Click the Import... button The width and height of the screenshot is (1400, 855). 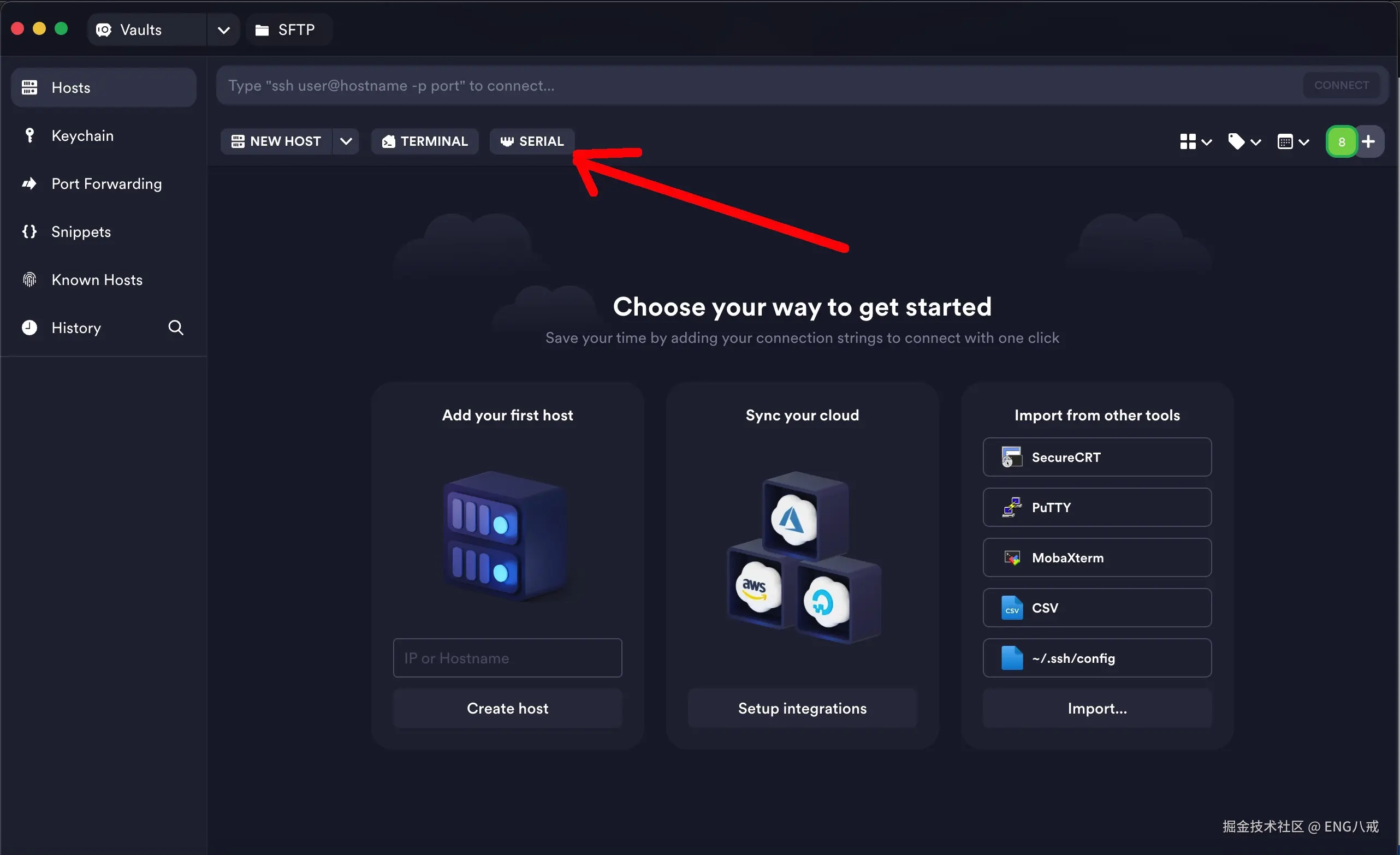[x=1097, y=709]
